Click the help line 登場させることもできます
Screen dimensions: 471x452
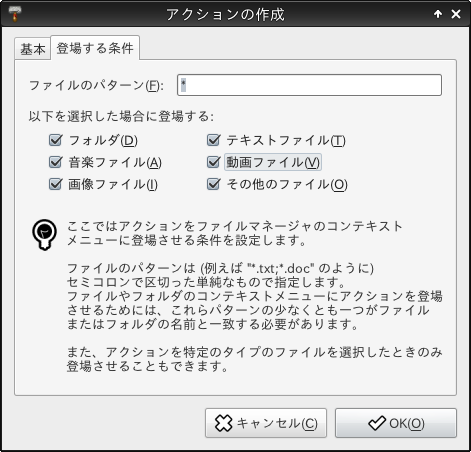click(x=147, y=366)
